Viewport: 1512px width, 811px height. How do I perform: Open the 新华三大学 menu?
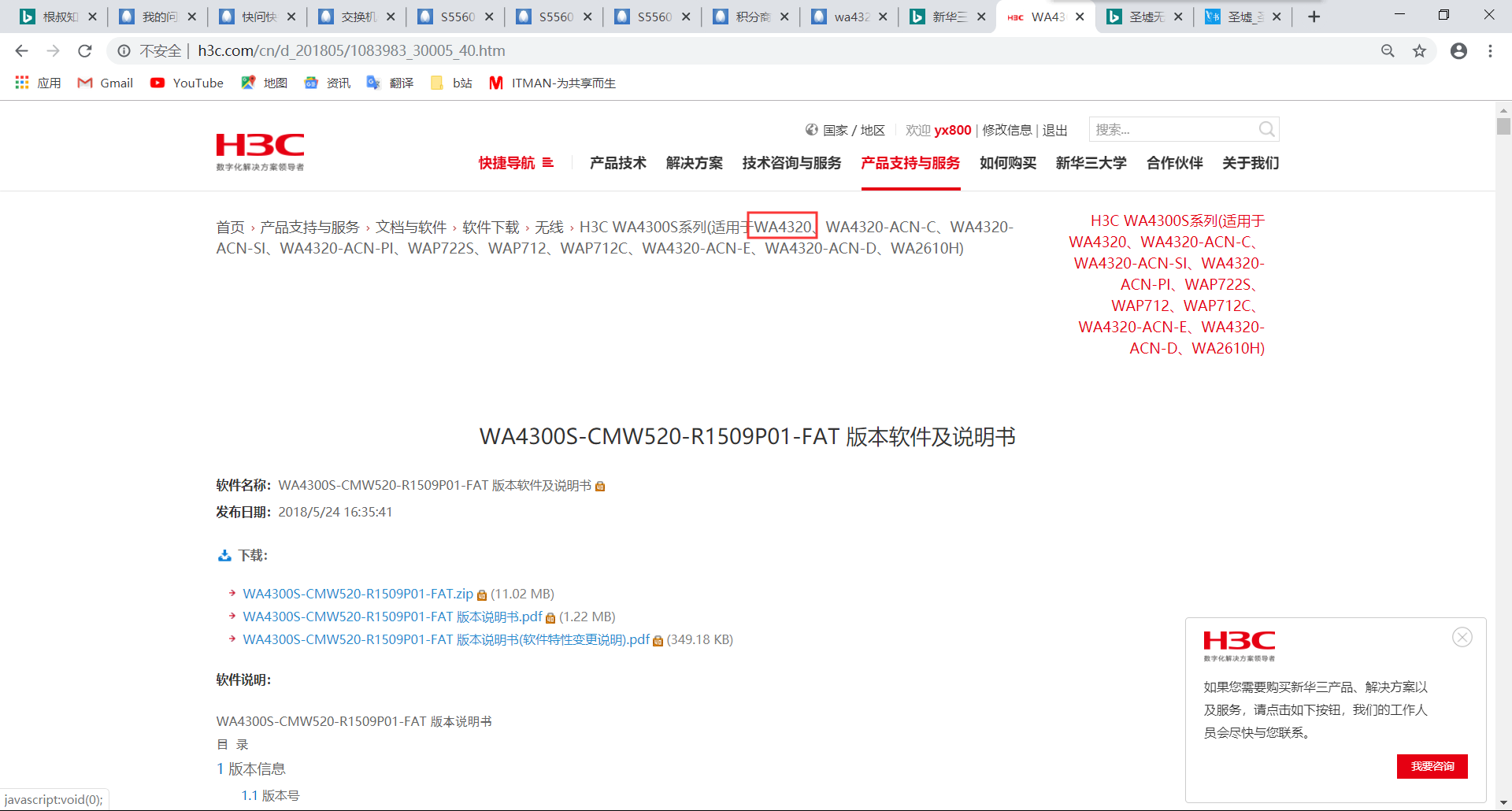coord(1091,163)
